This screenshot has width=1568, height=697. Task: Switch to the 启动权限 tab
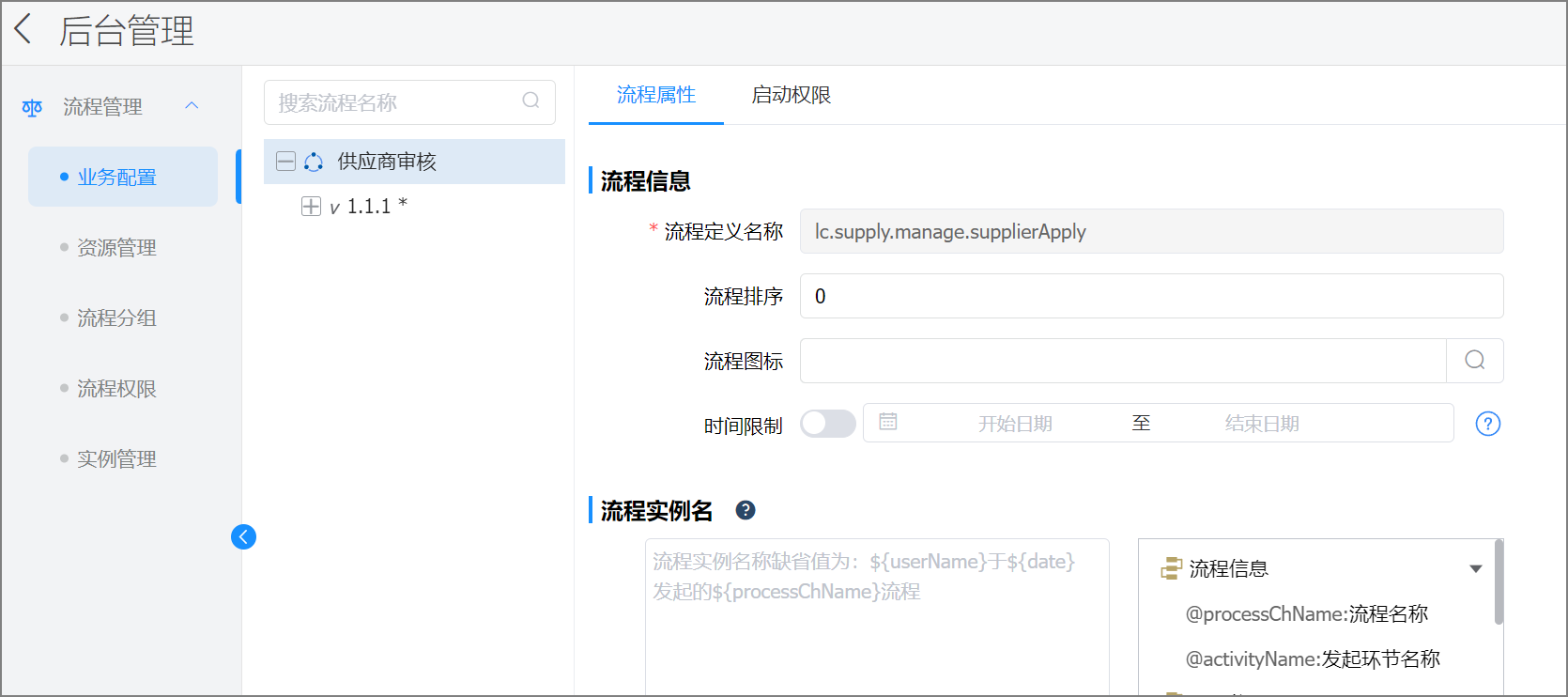pyautogui.click(x=791, y=95)
